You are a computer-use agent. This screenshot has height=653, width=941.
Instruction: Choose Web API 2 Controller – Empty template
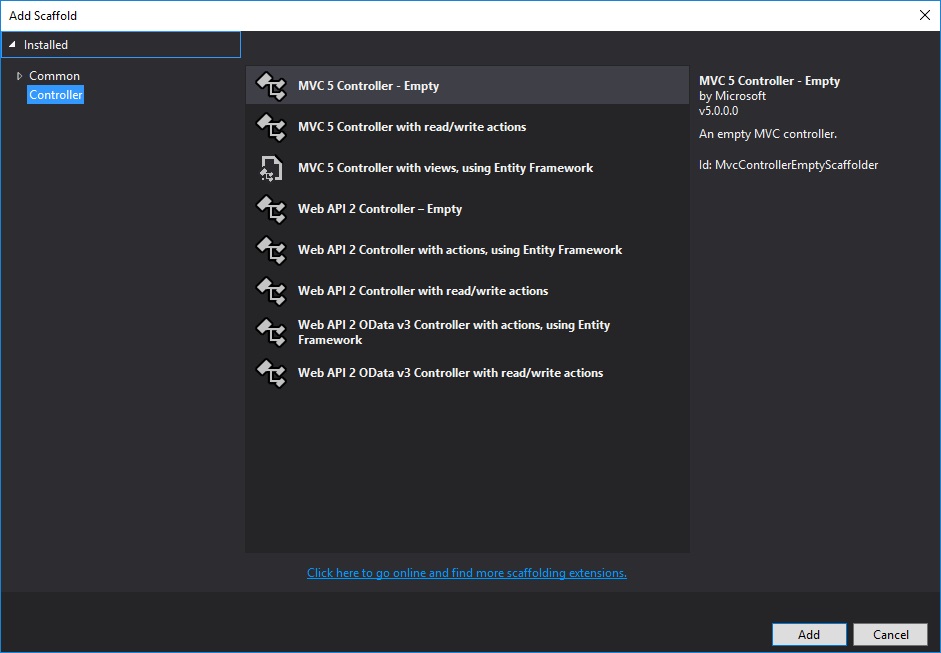tap(379, 209)
